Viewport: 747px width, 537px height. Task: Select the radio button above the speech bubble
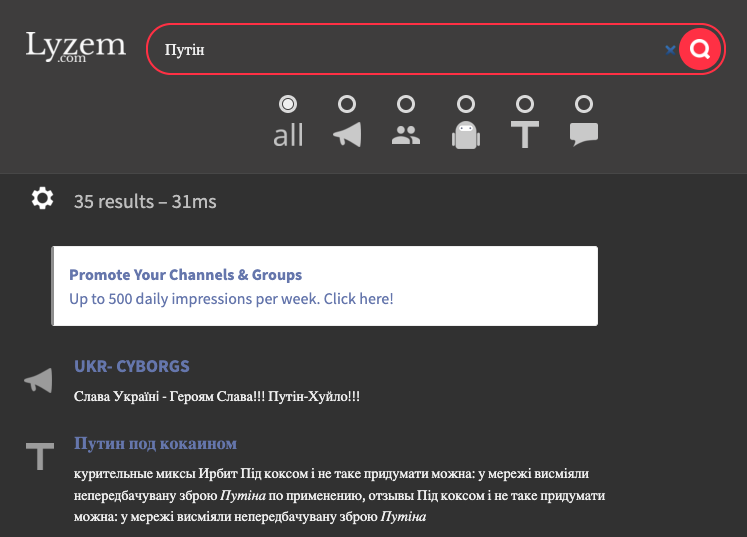coord(584,104)
